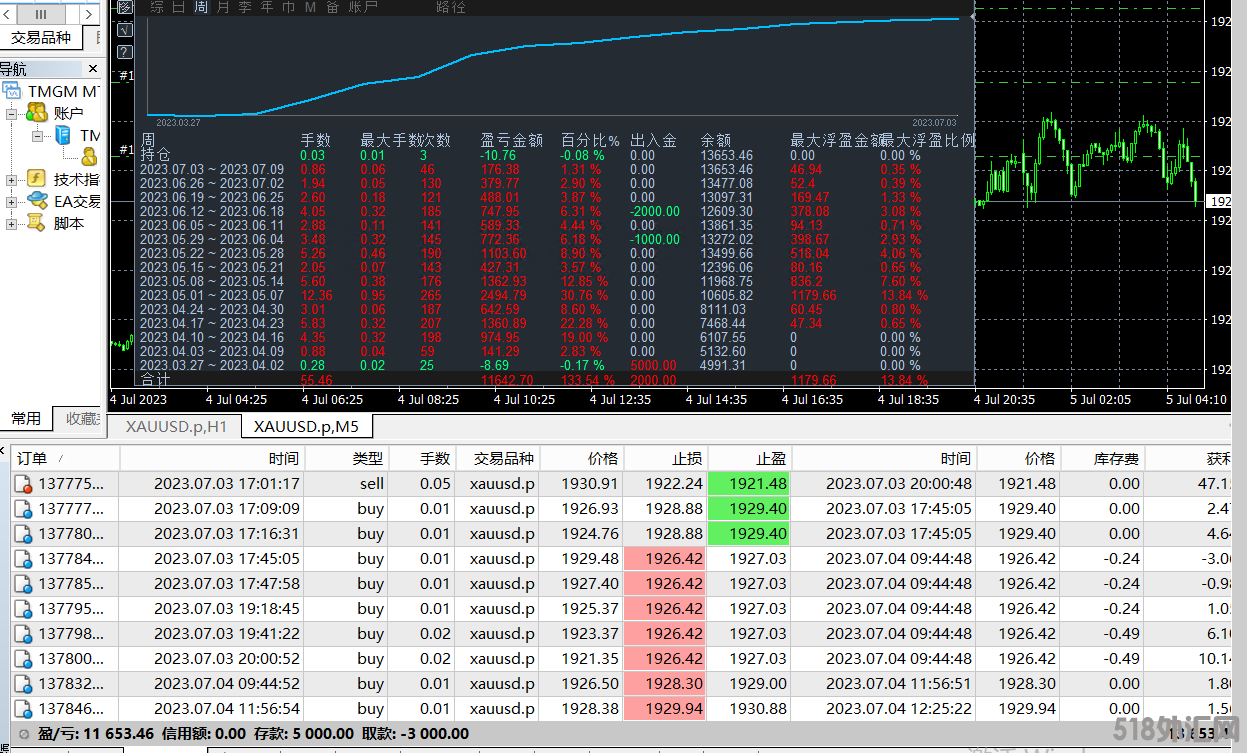Select the 年 yearly period on the overlay
This screenshot has height=753, width=1247.
(x=267, y=7)
